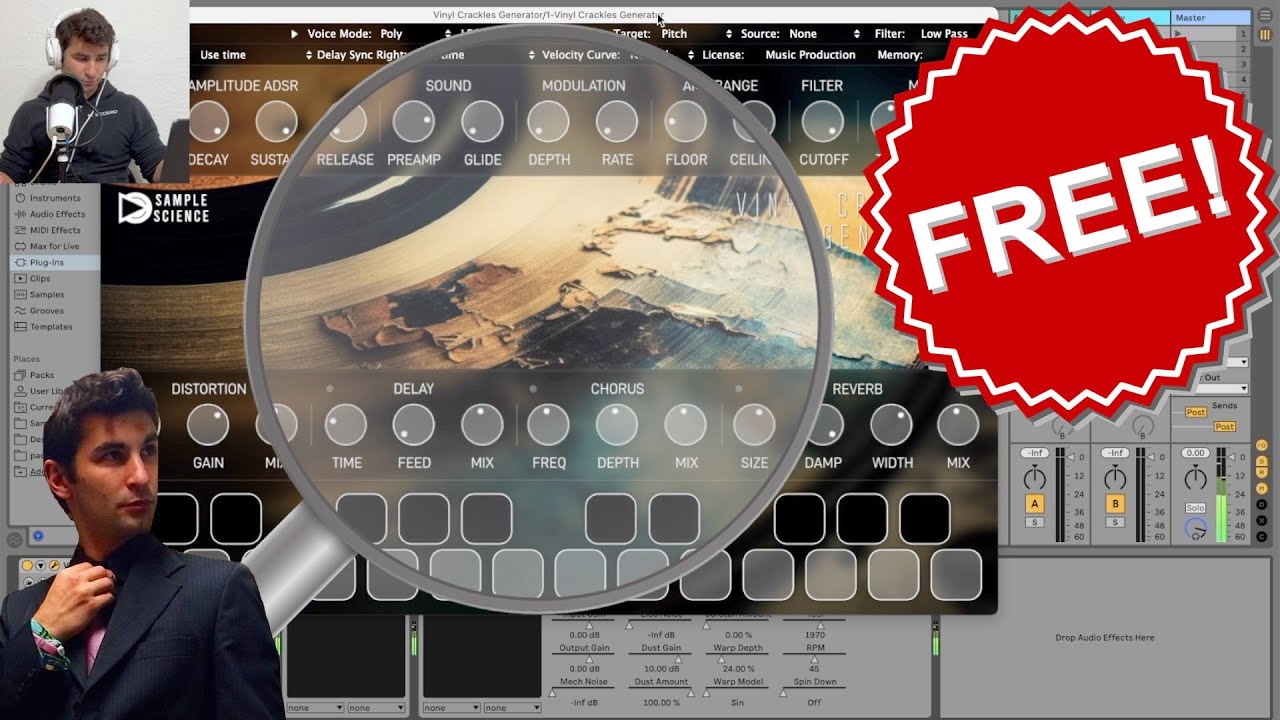Screen dimensions: 1280x720
Task: Open Packs under Places
Action: tap(41, 375)
